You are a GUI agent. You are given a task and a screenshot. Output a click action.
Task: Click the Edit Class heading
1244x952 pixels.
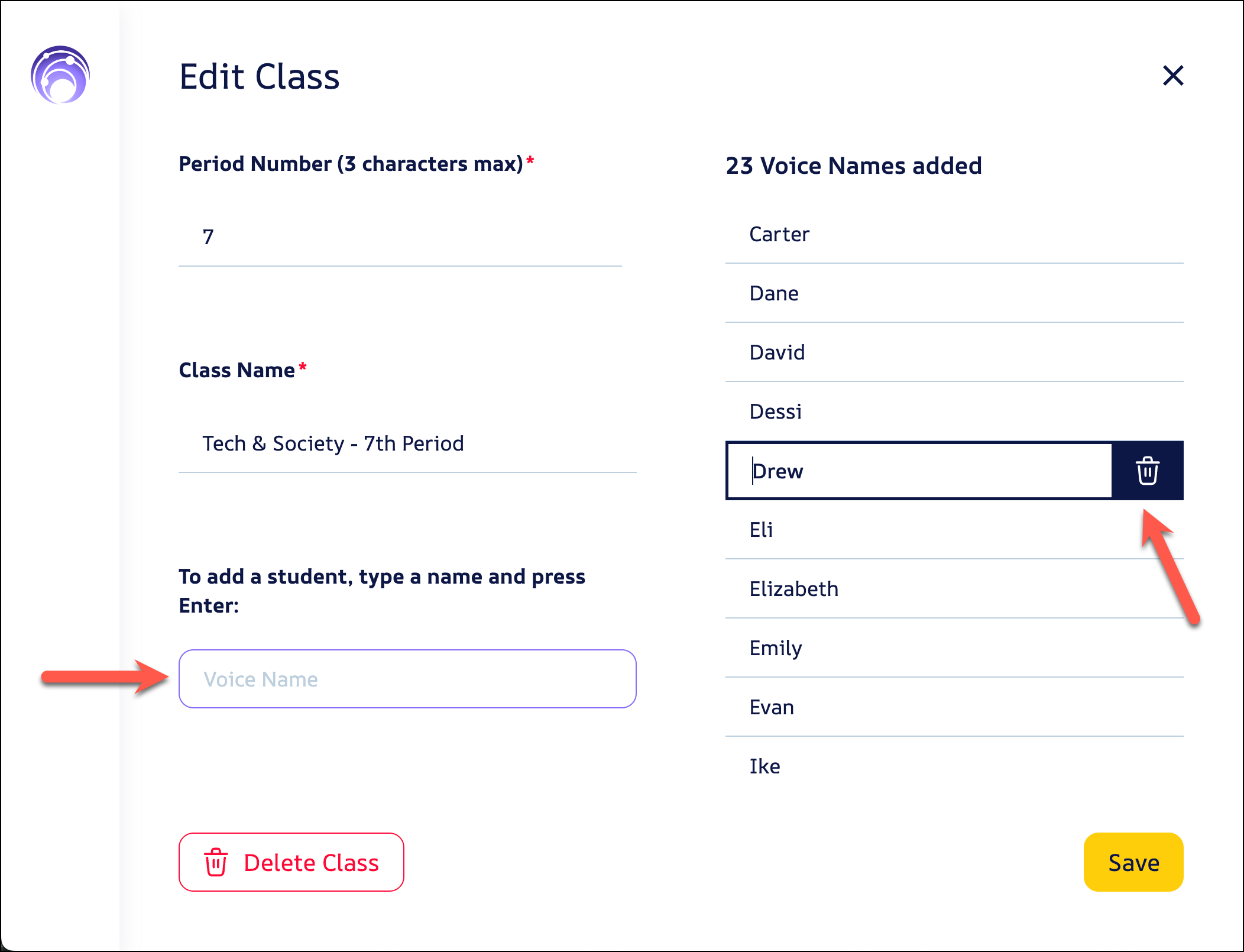pyautogui.click(x=259, y=77)
